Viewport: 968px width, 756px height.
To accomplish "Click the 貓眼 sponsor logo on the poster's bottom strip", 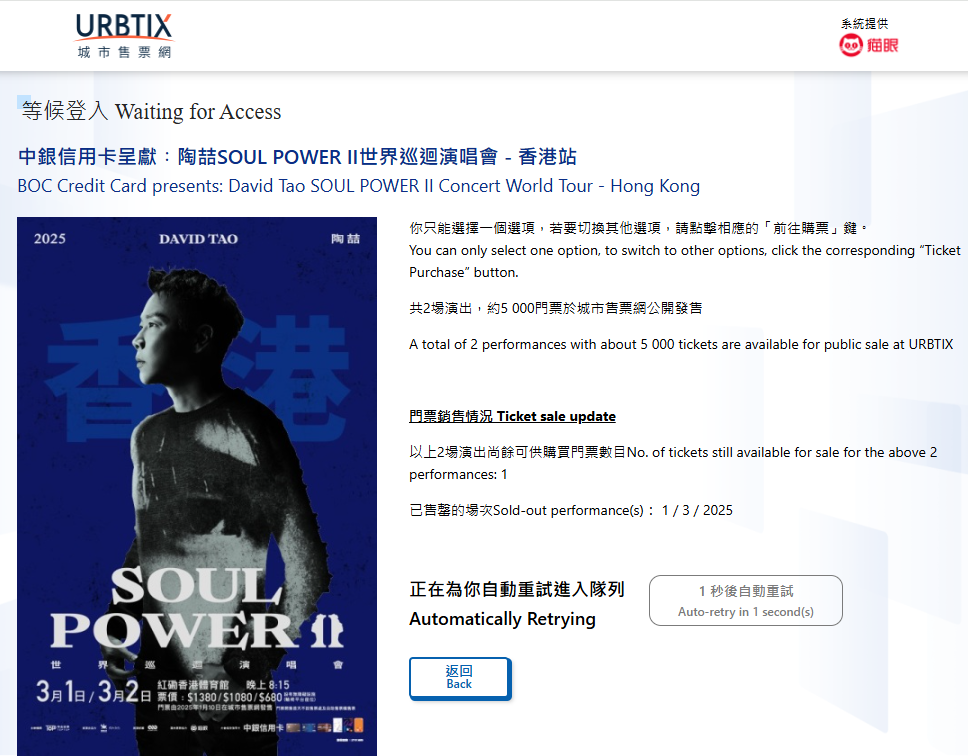I will pyautogui.click(x=199, y=728).
